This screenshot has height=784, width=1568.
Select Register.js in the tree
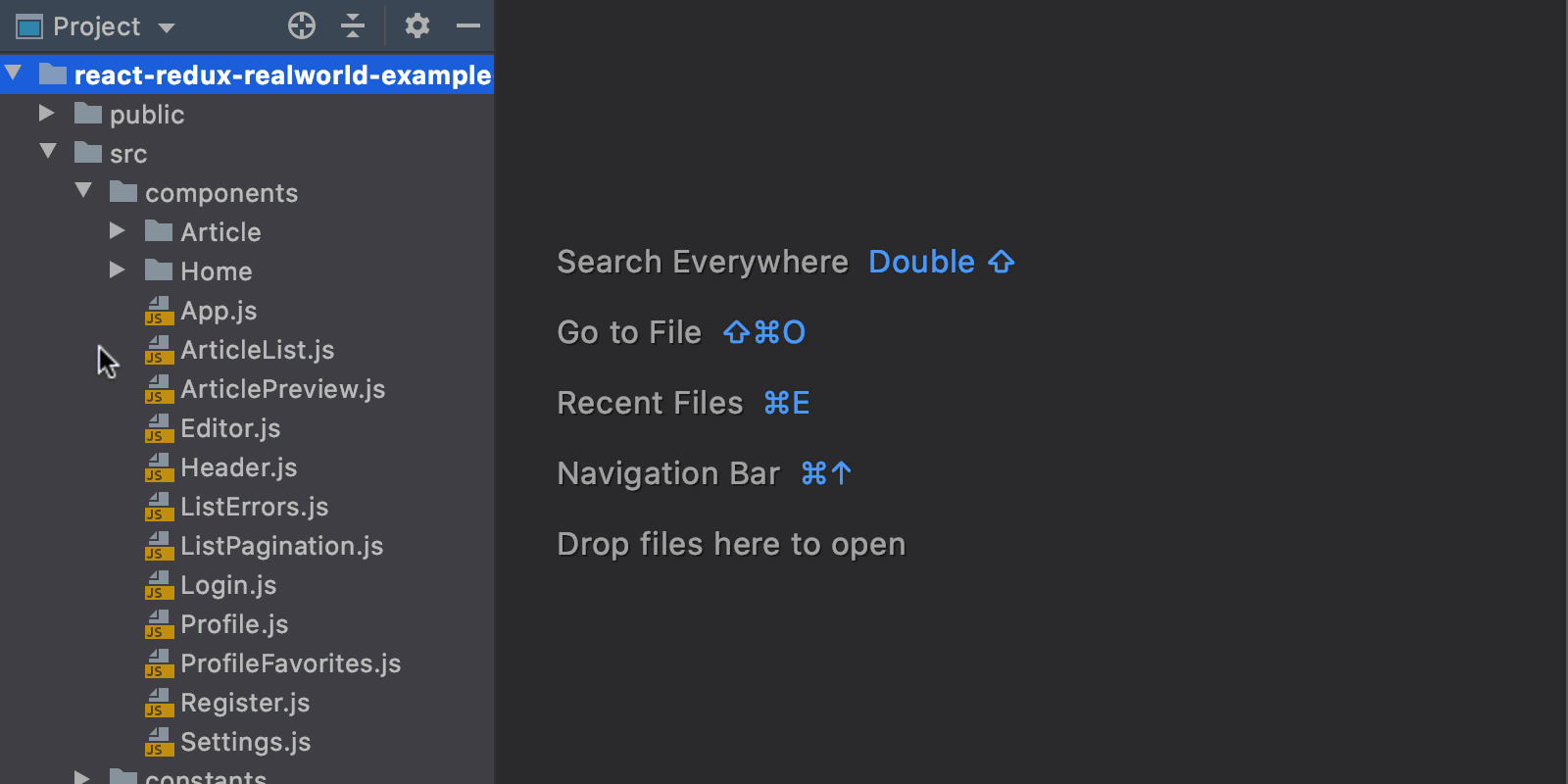pos(245,704)
